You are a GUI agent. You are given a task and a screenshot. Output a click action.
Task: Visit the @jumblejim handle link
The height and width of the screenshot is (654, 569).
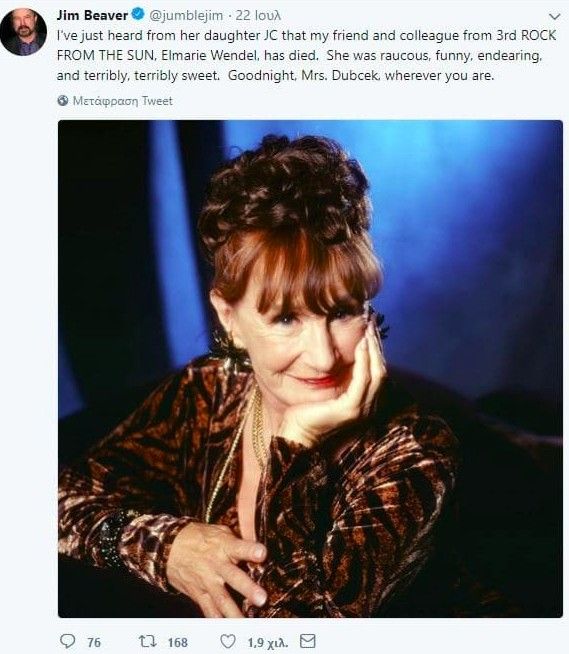pyautogui.click(x=186, y=15)
